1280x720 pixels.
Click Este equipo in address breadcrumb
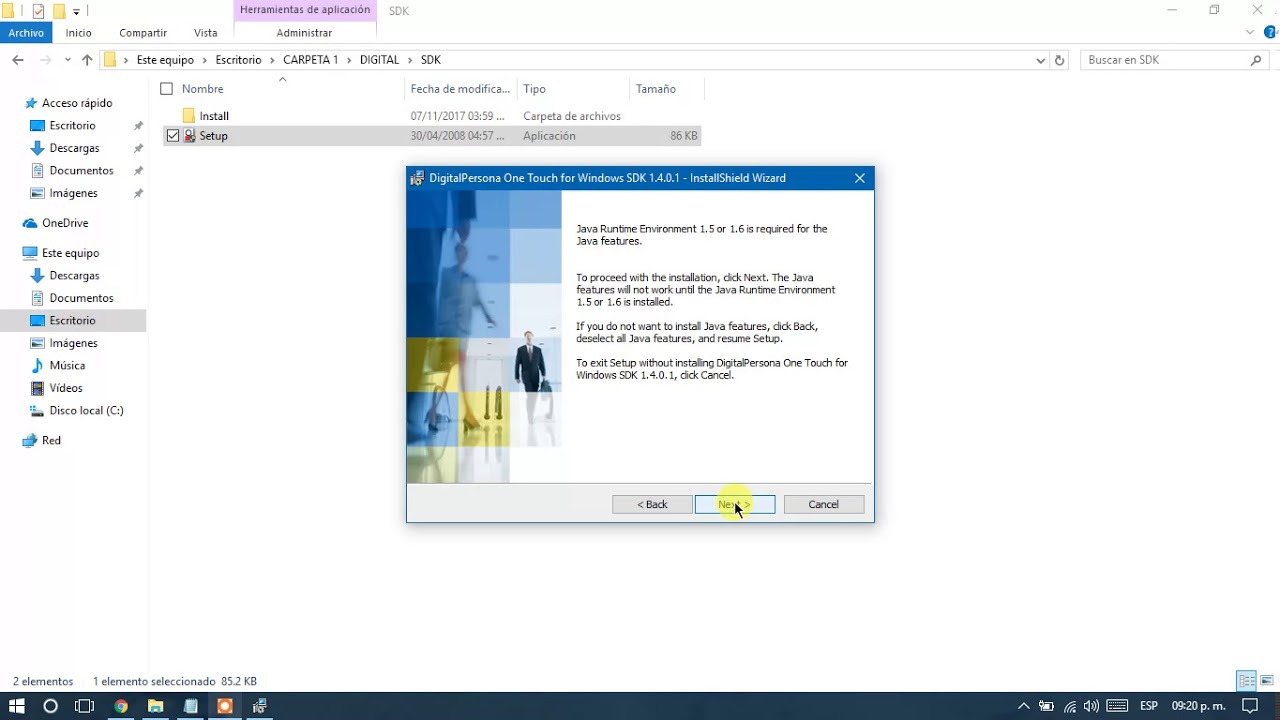pyautogui.click(x=165, y=60)
